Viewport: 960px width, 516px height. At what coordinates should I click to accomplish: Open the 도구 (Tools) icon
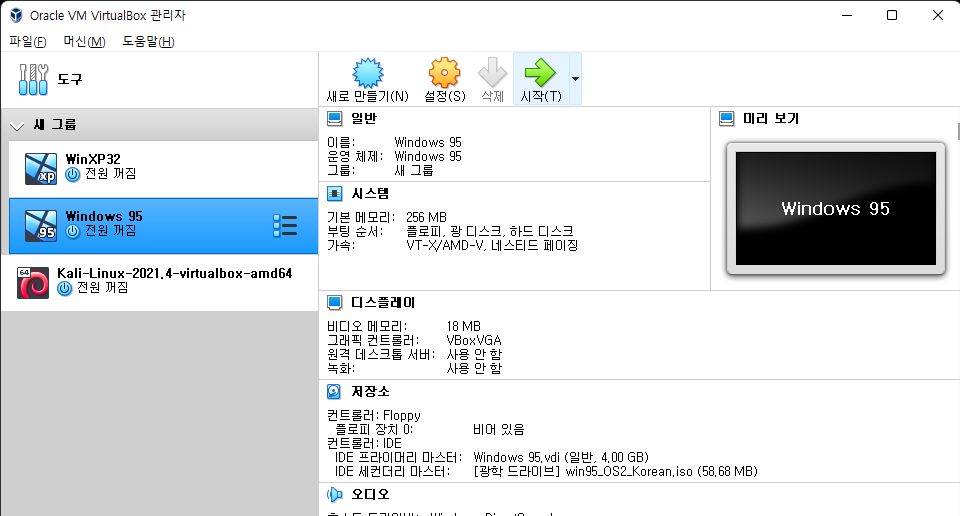33,80
